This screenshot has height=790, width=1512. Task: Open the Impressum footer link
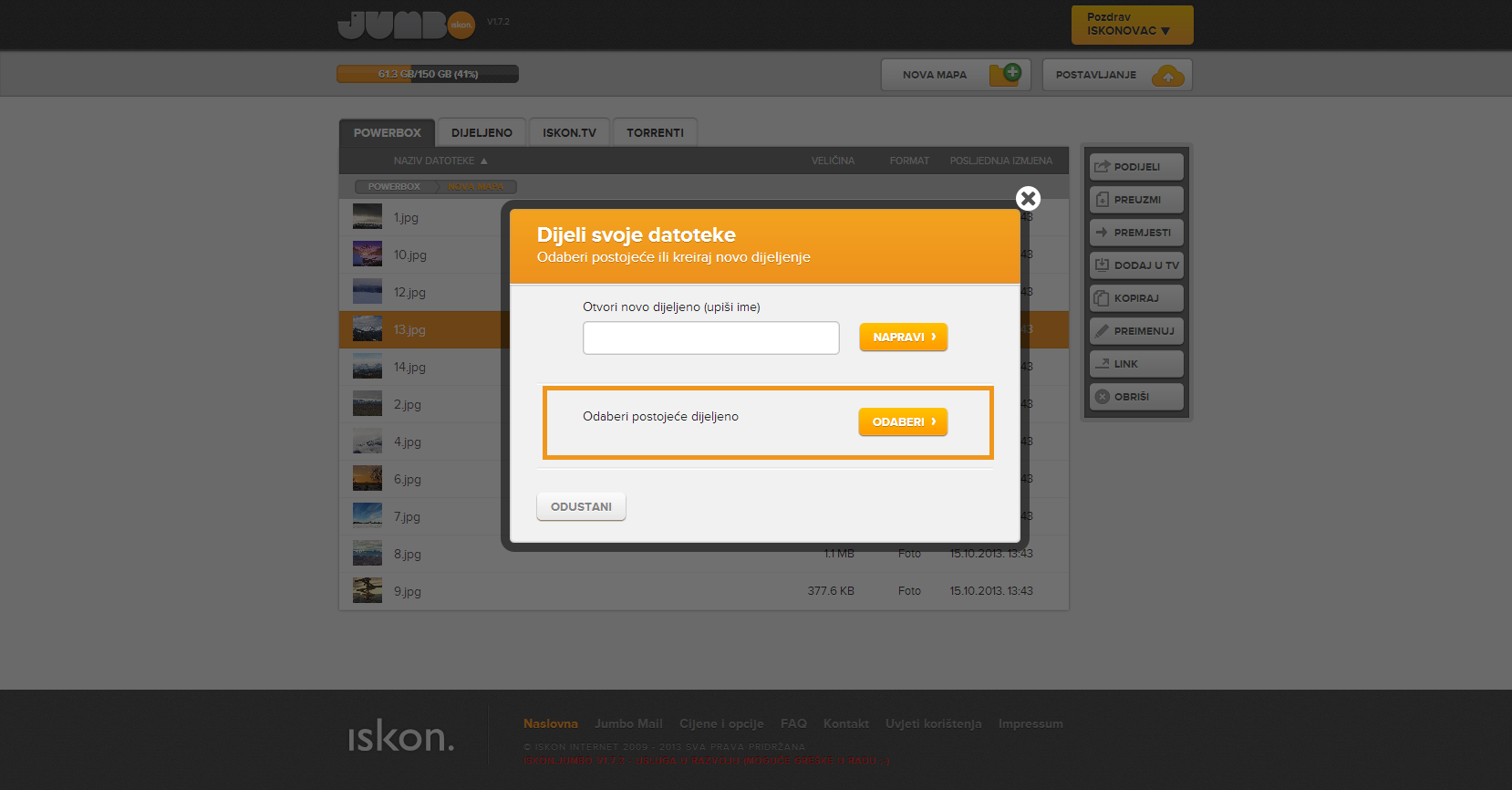tap(1030, 723)
